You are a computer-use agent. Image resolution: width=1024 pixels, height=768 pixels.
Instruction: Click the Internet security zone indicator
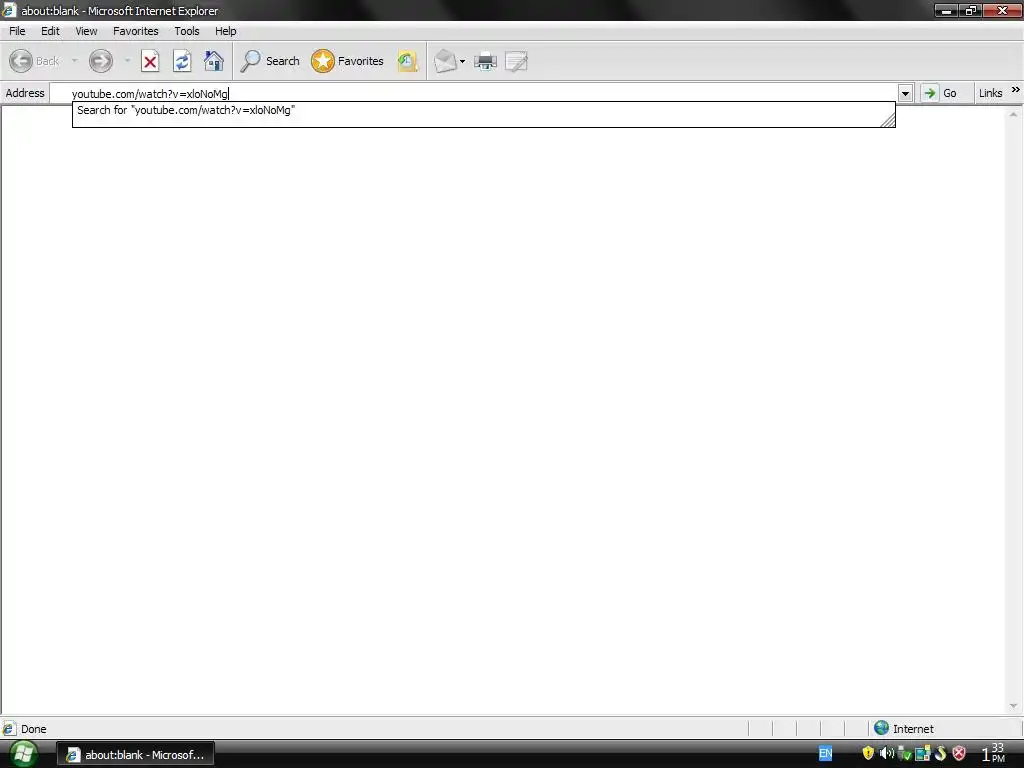904,728
